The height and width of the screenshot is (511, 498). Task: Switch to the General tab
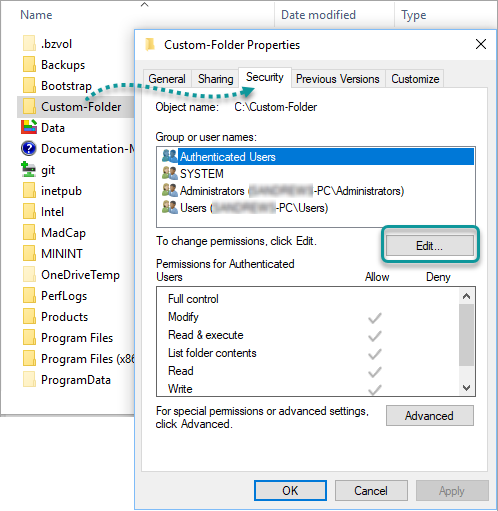click(167, 79)
